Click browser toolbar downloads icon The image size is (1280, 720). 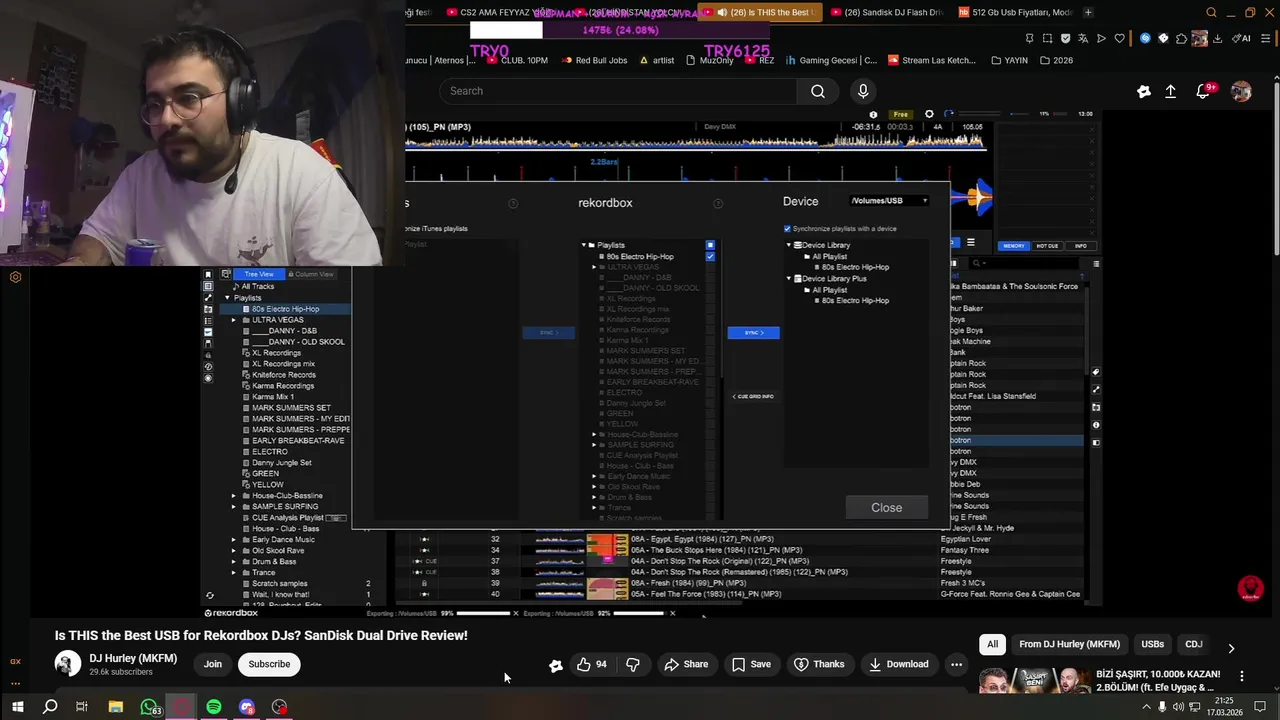point(1218,38)
